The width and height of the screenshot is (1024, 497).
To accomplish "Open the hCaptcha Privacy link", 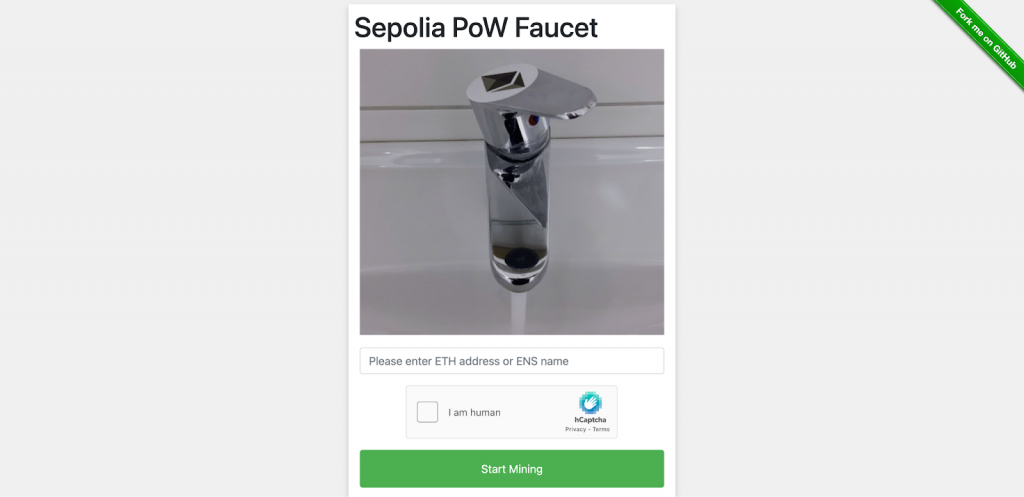I will pyautogui.click(x=575, y=429).
